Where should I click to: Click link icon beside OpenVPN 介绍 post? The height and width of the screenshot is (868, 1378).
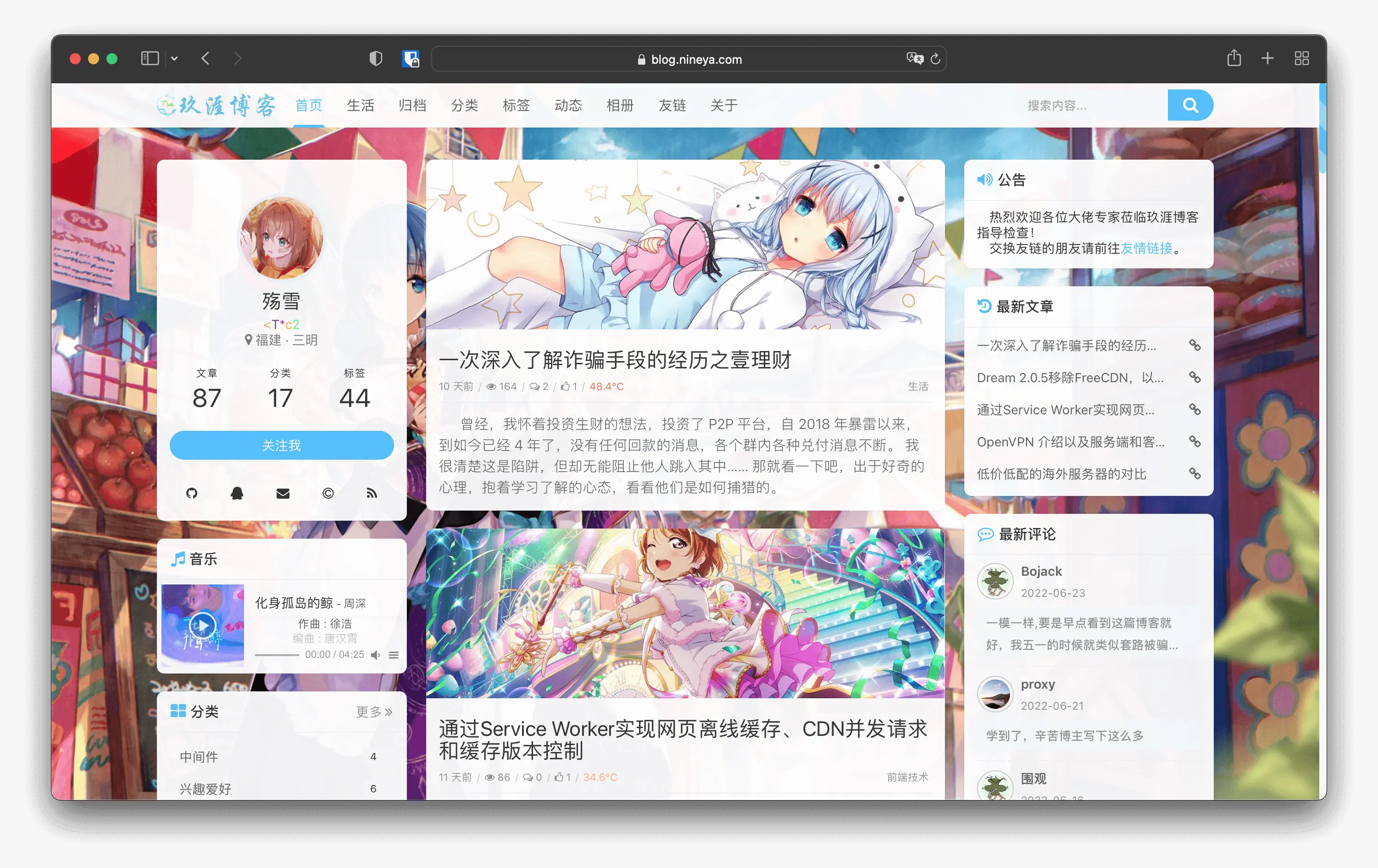(1195, 442)
